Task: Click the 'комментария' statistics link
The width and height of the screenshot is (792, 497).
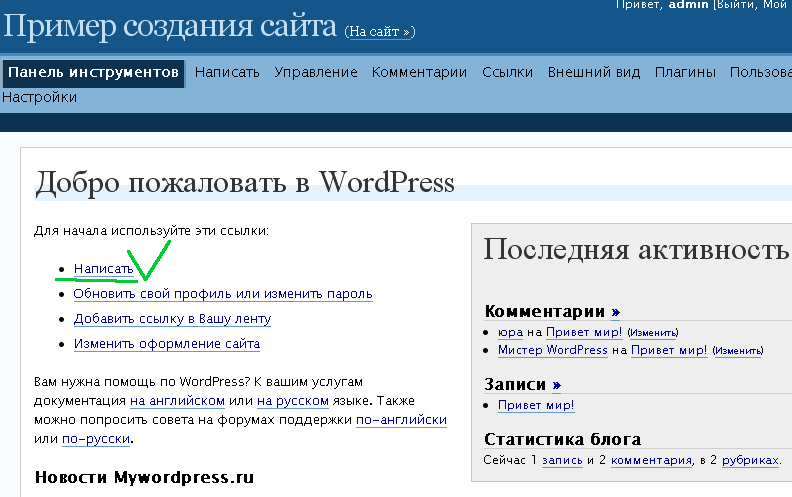Action: click(x=652, y=460)
